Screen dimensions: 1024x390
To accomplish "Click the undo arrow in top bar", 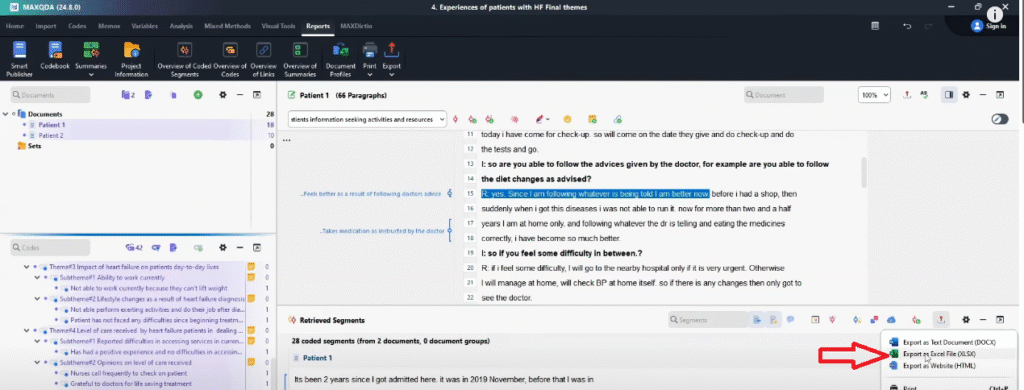I will tap(907, 26).
